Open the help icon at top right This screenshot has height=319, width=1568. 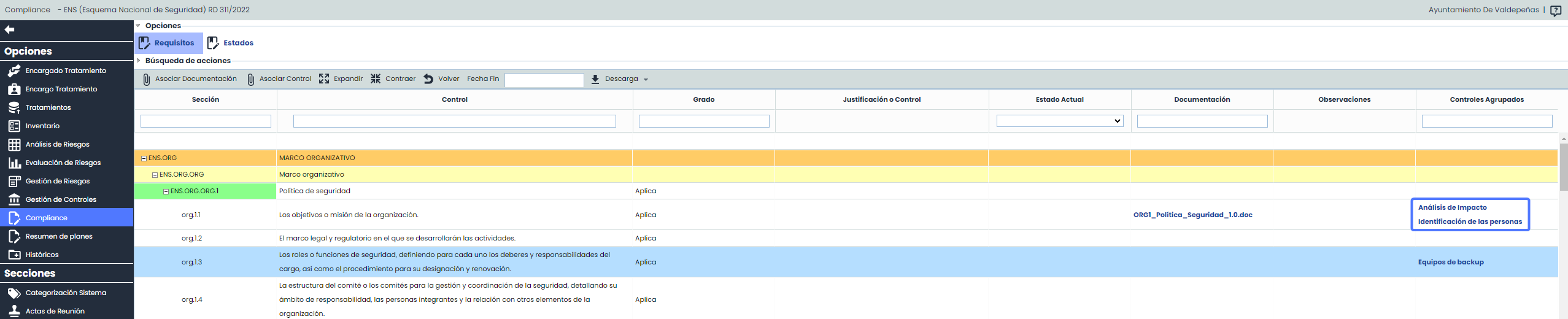click(1555, 10)
